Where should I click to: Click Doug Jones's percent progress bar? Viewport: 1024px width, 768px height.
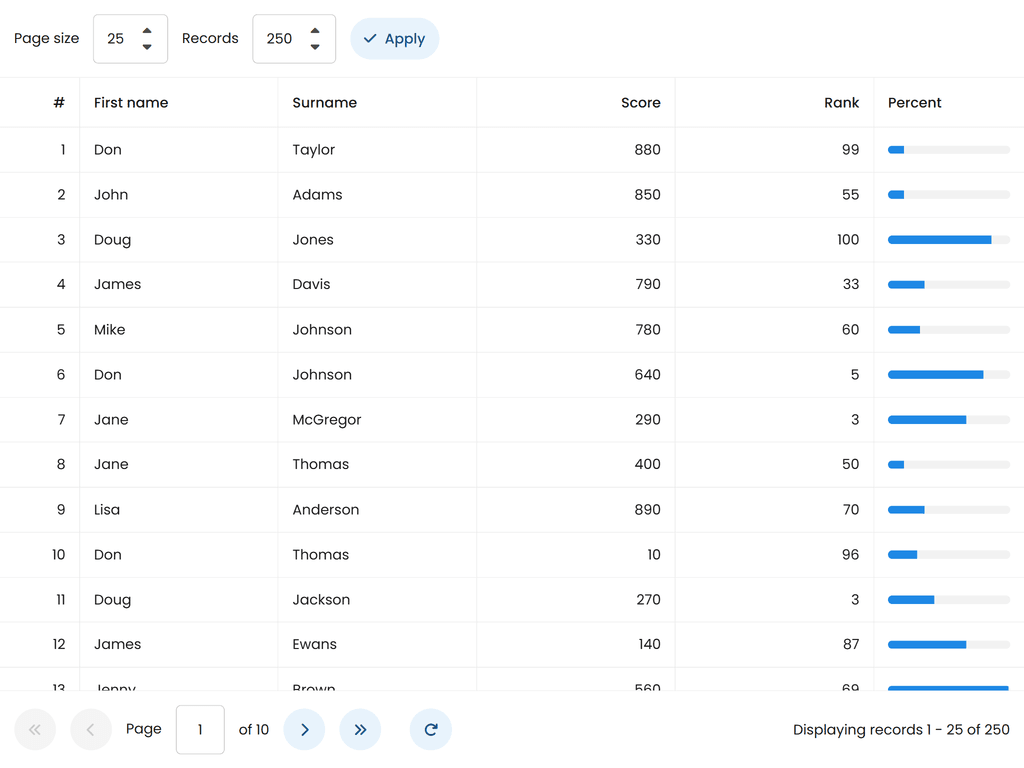948,240
